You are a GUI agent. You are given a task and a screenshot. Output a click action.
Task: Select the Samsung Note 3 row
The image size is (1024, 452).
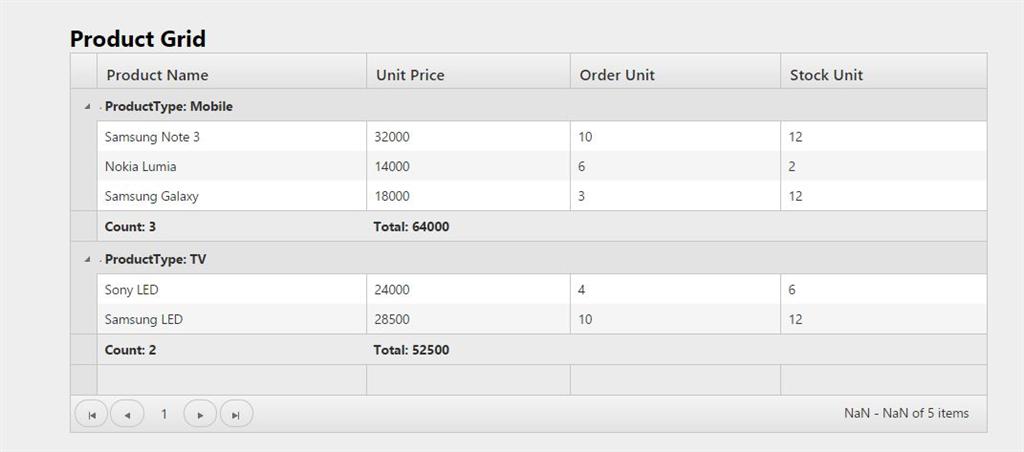click(152, 137)
